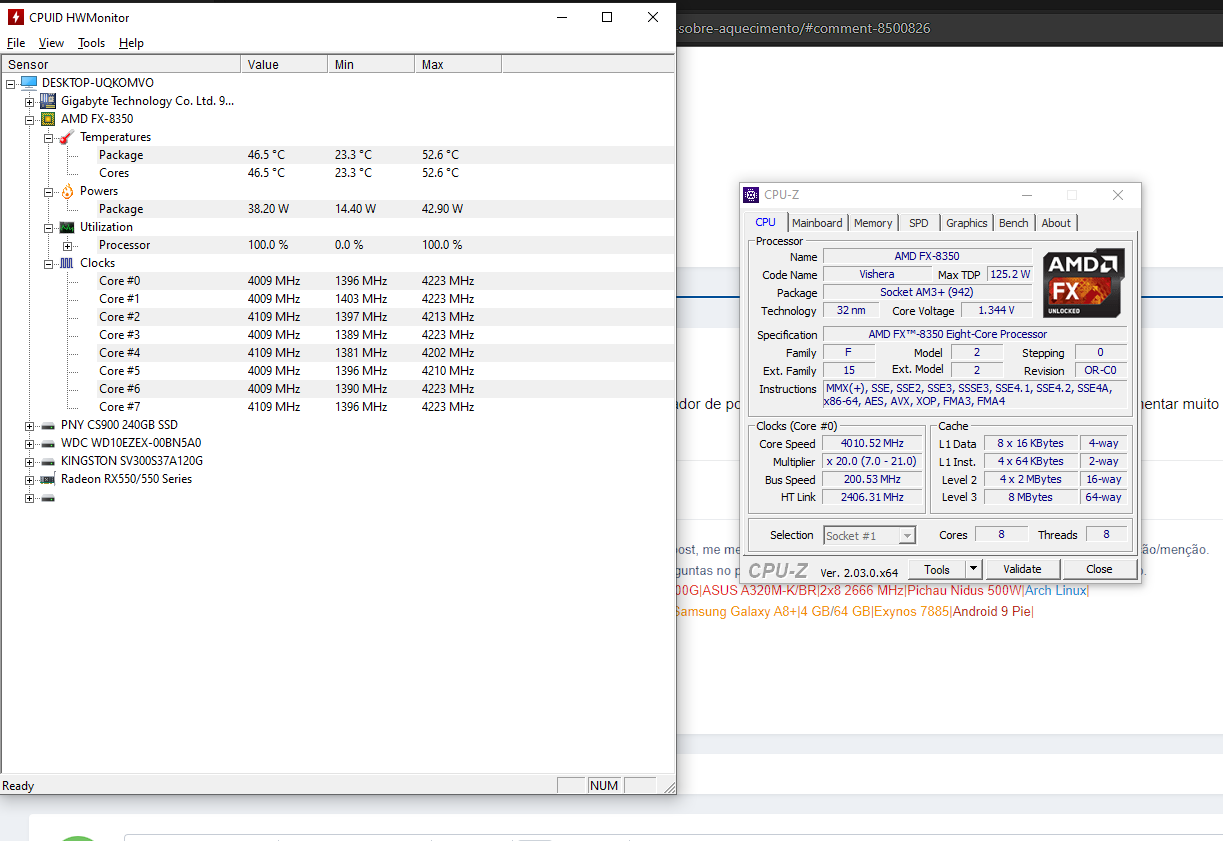
Task: Click the Tools button in CPU-Z
Action: (x=936, y=569)
